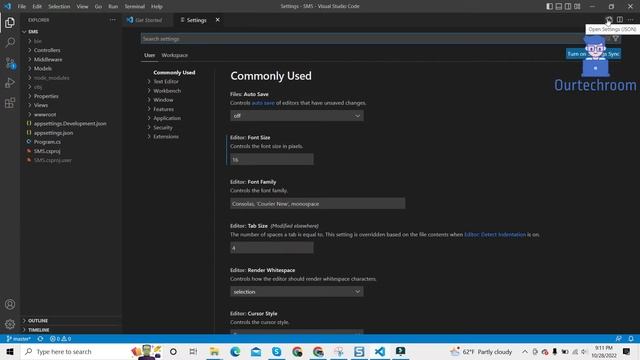The width and height of the screenshot is (640, 360).
Task: Click the settings filter funnel icon
Action: point(616,38)
